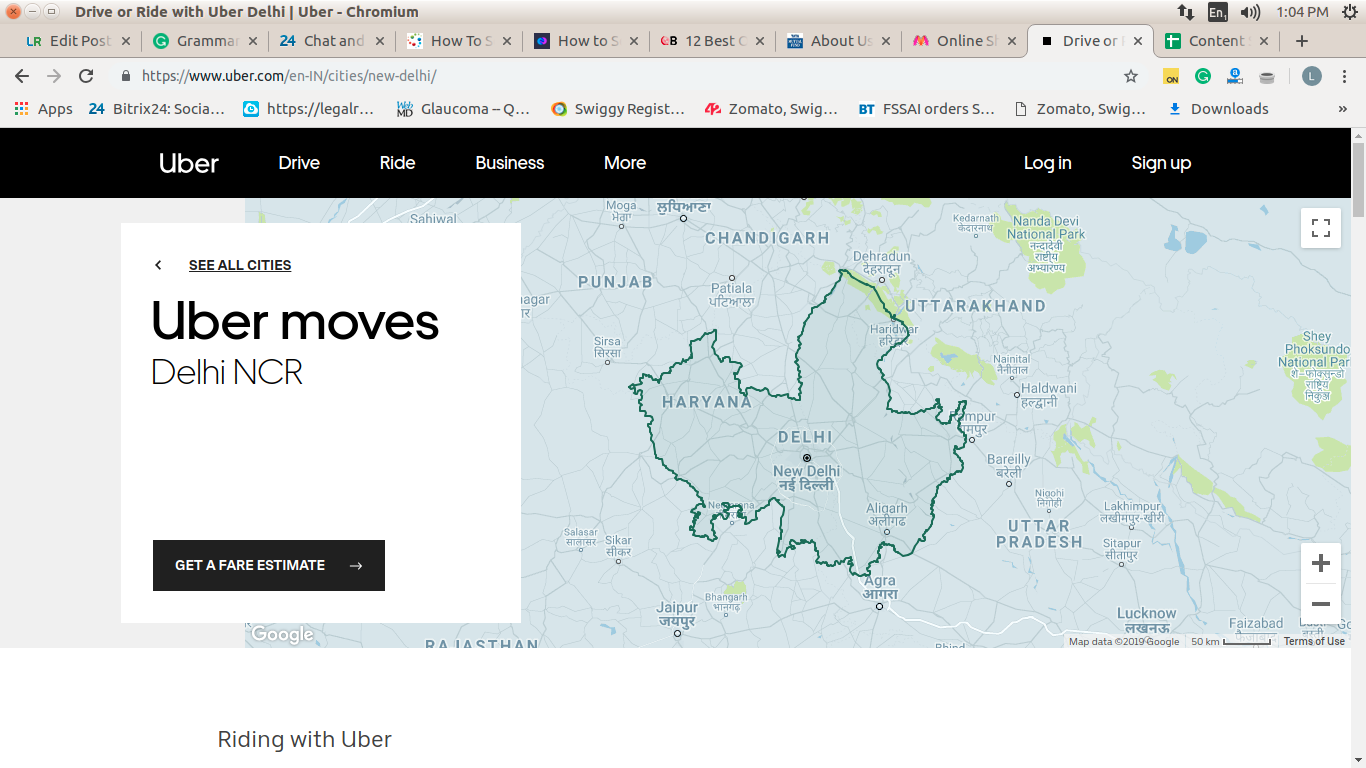
Task: Bookmark this page with the star icon
Action: click(1131, 76)
